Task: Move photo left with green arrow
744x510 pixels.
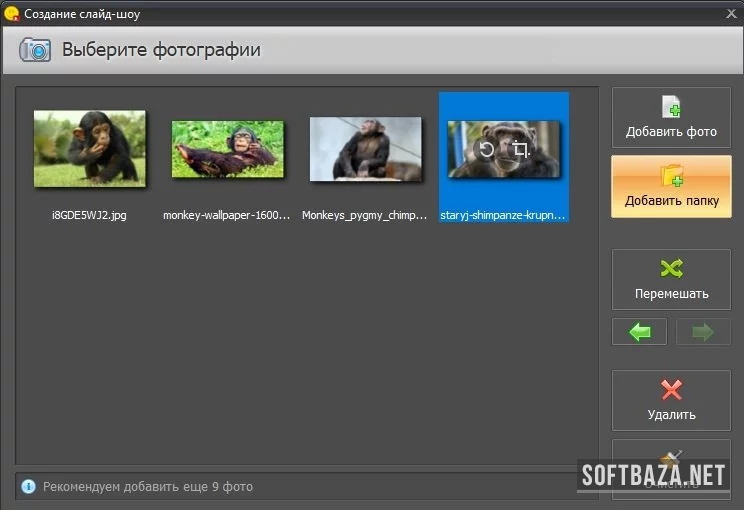Action: [640, 332]
